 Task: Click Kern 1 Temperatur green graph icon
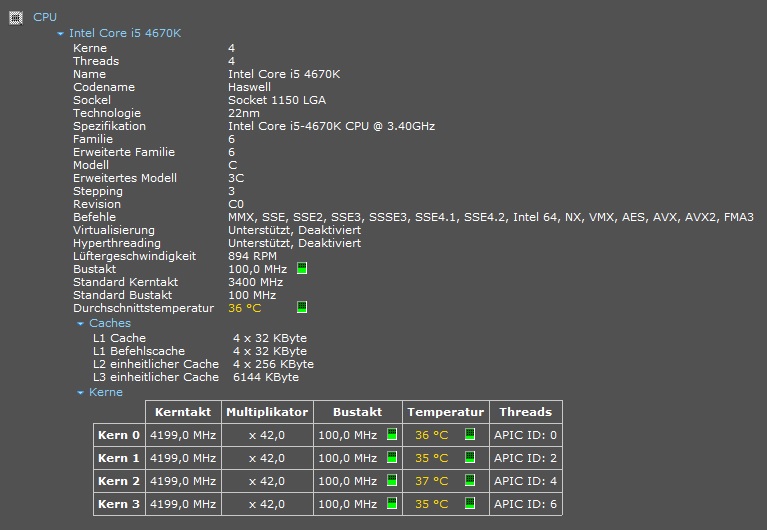470,457
